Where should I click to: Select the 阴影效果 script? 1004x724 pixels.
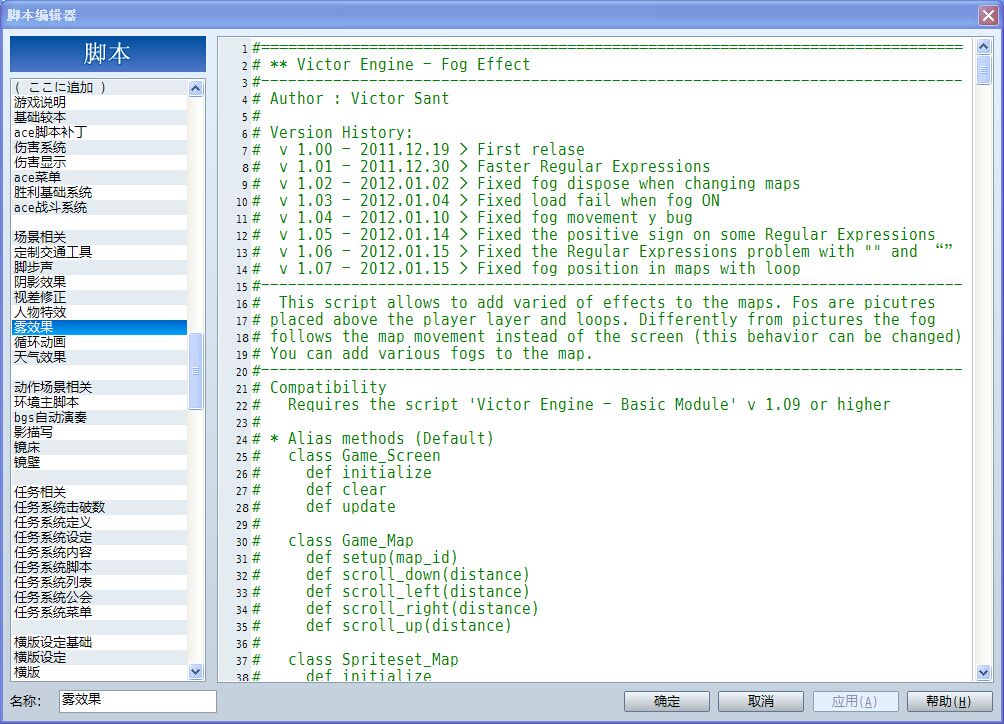pyautogui.click(x=100, y=282)
